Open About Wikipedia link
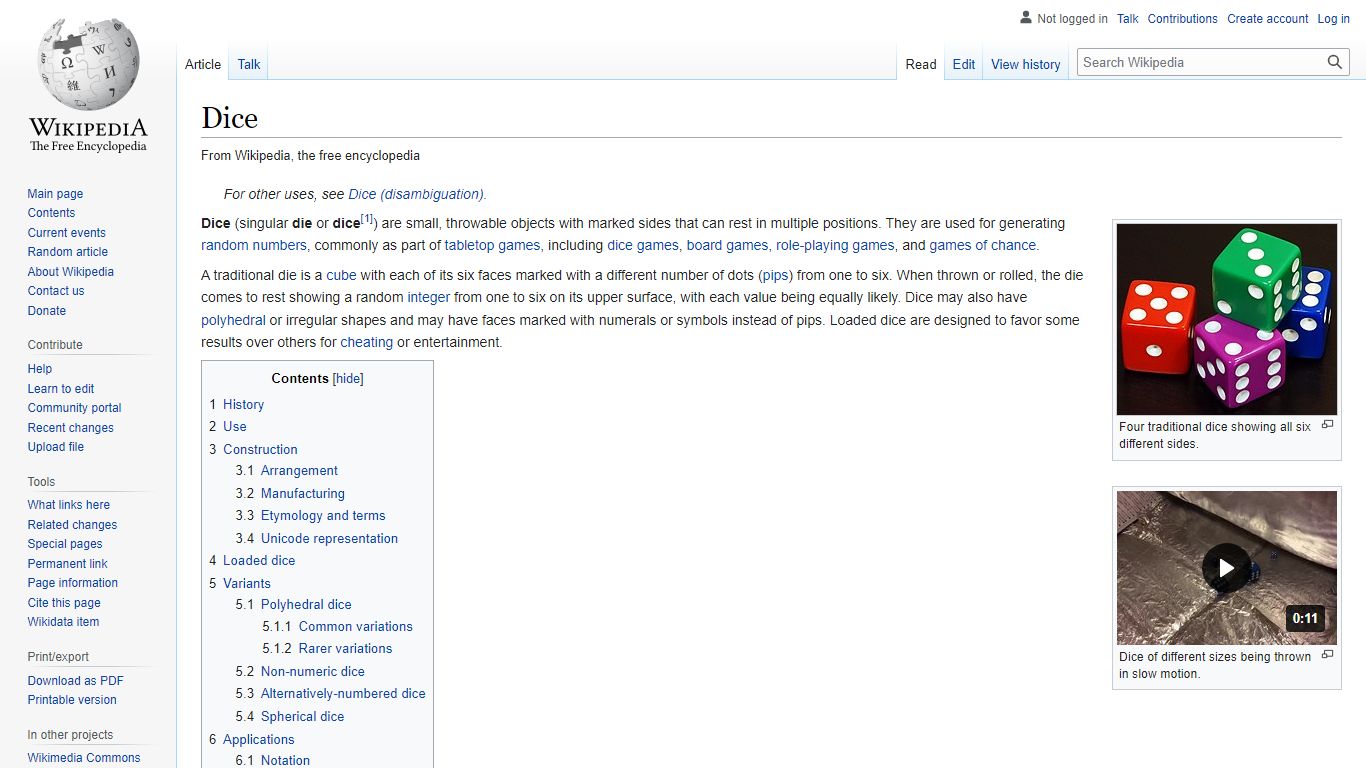The height and width of the screenshot is (768, 1366). [x=71, y=272]
